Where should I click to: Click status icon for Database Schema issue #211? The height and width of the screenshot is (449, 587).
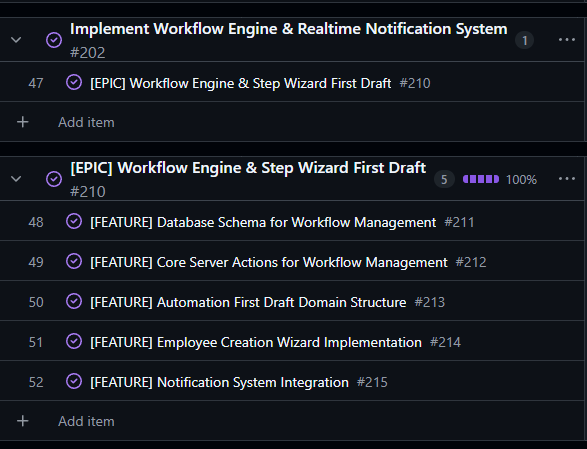(74, 221)
